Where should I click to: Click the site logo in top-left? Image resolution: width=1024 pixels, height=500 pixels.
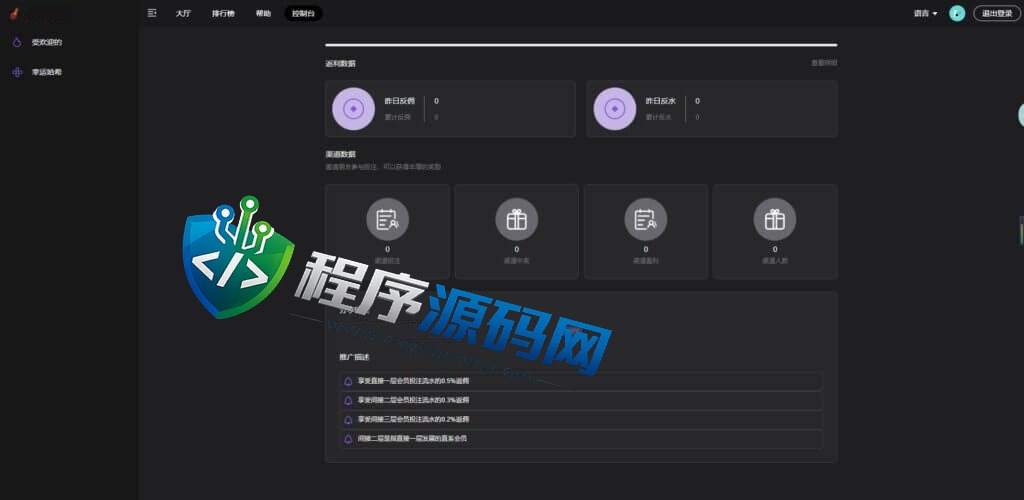point(14,13)
